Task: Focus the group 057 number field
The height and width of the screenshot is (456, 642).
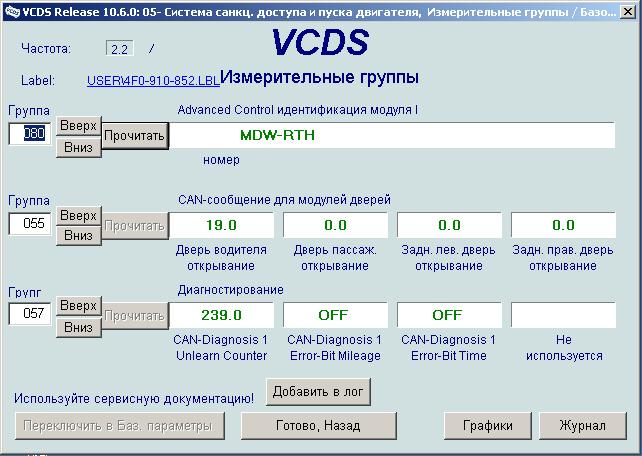Action: 28,315
